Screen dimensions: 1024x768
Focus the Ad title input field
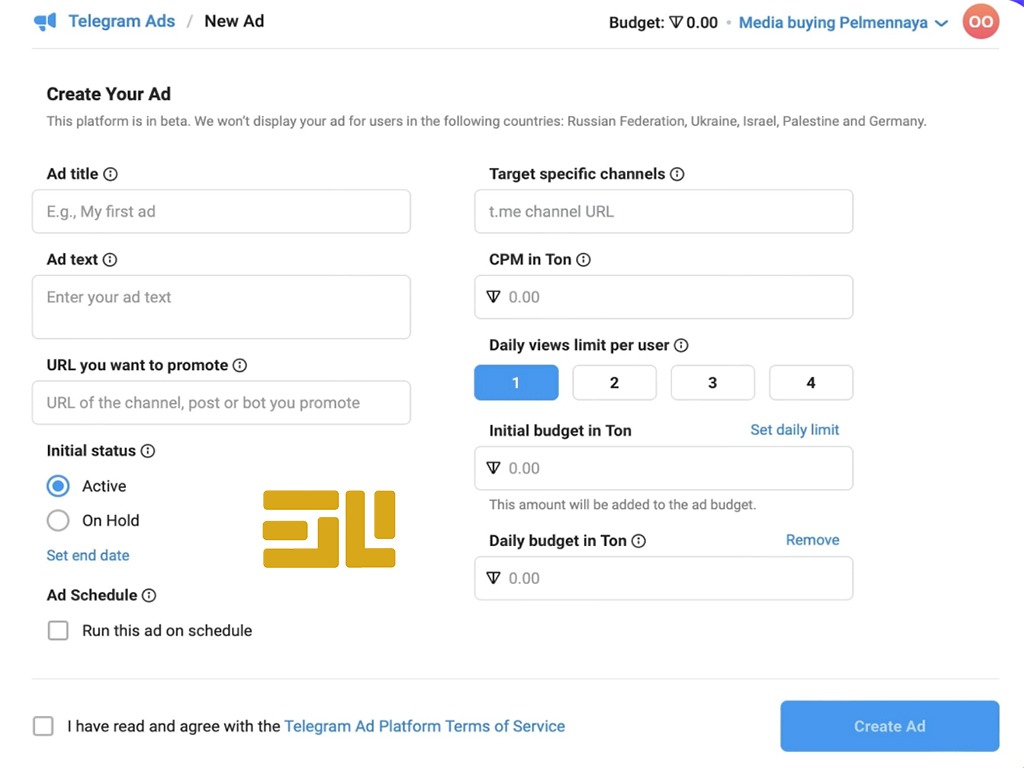point(221,212)
